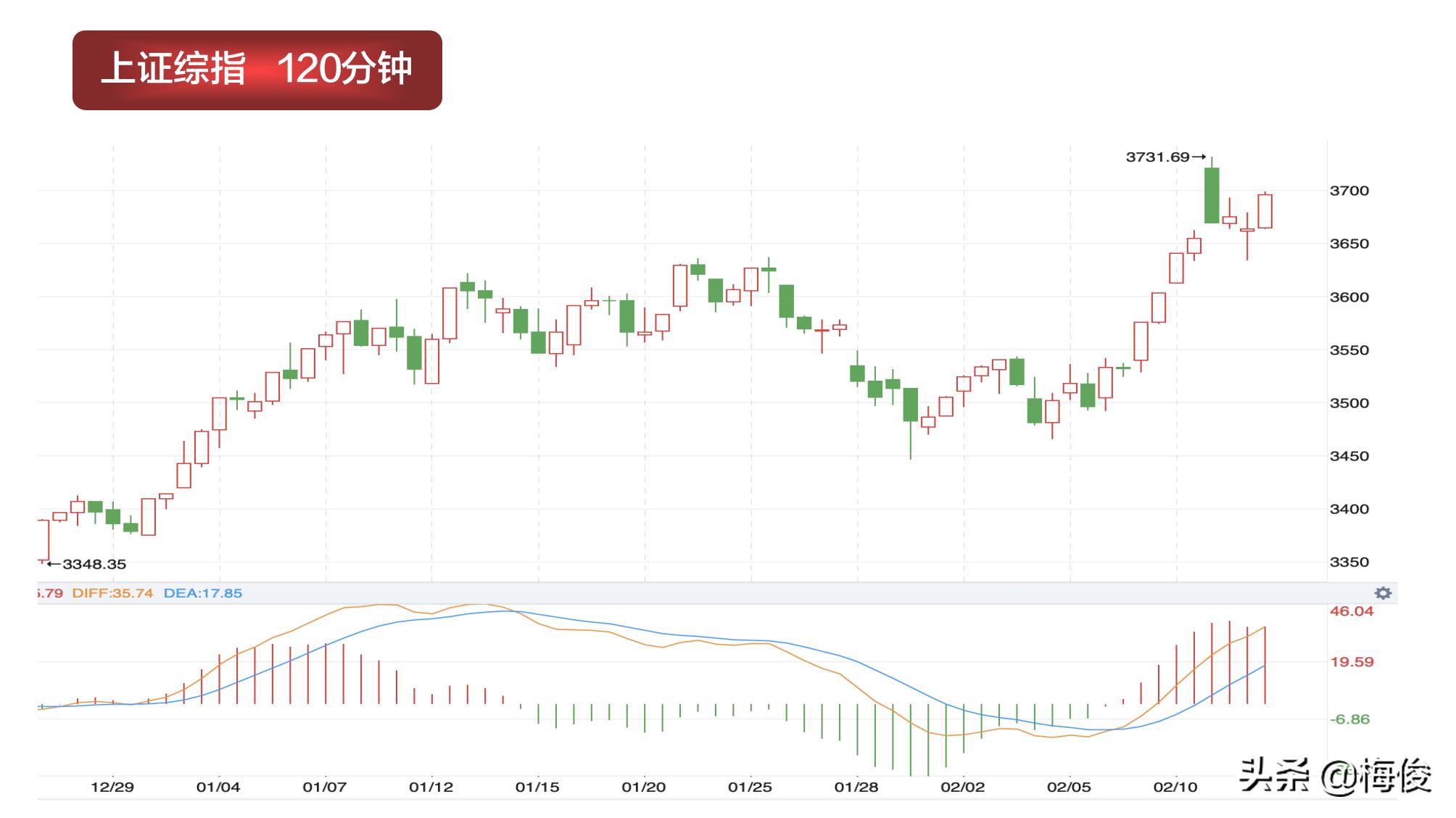Click the 01/04 date axis label

(x=218, y=787)
